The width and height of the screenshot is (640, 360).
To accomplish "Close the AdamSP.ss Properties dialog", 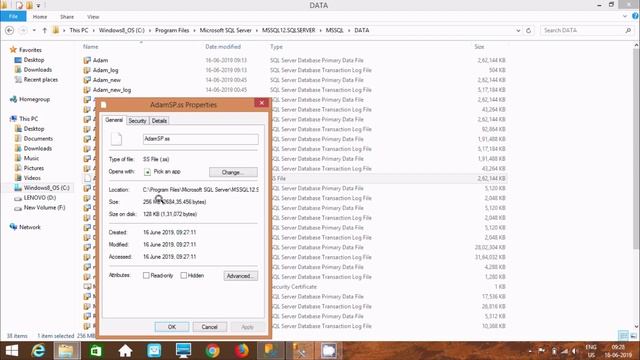I will (261, 103).
